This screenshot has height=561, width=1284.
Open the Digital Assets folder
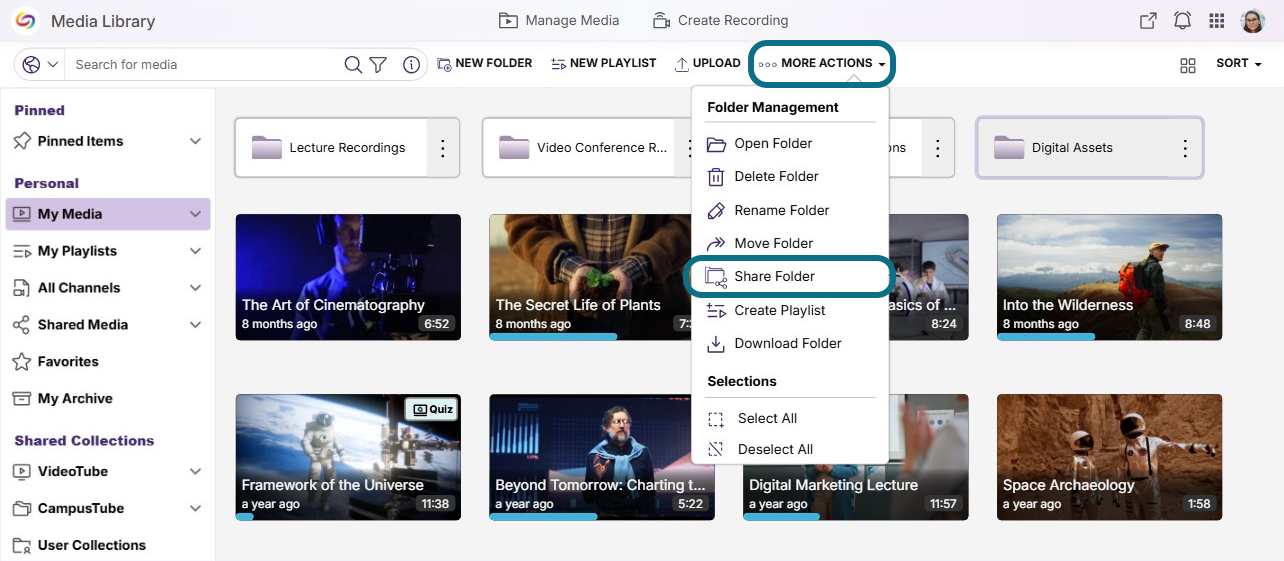coord(1073,148)
